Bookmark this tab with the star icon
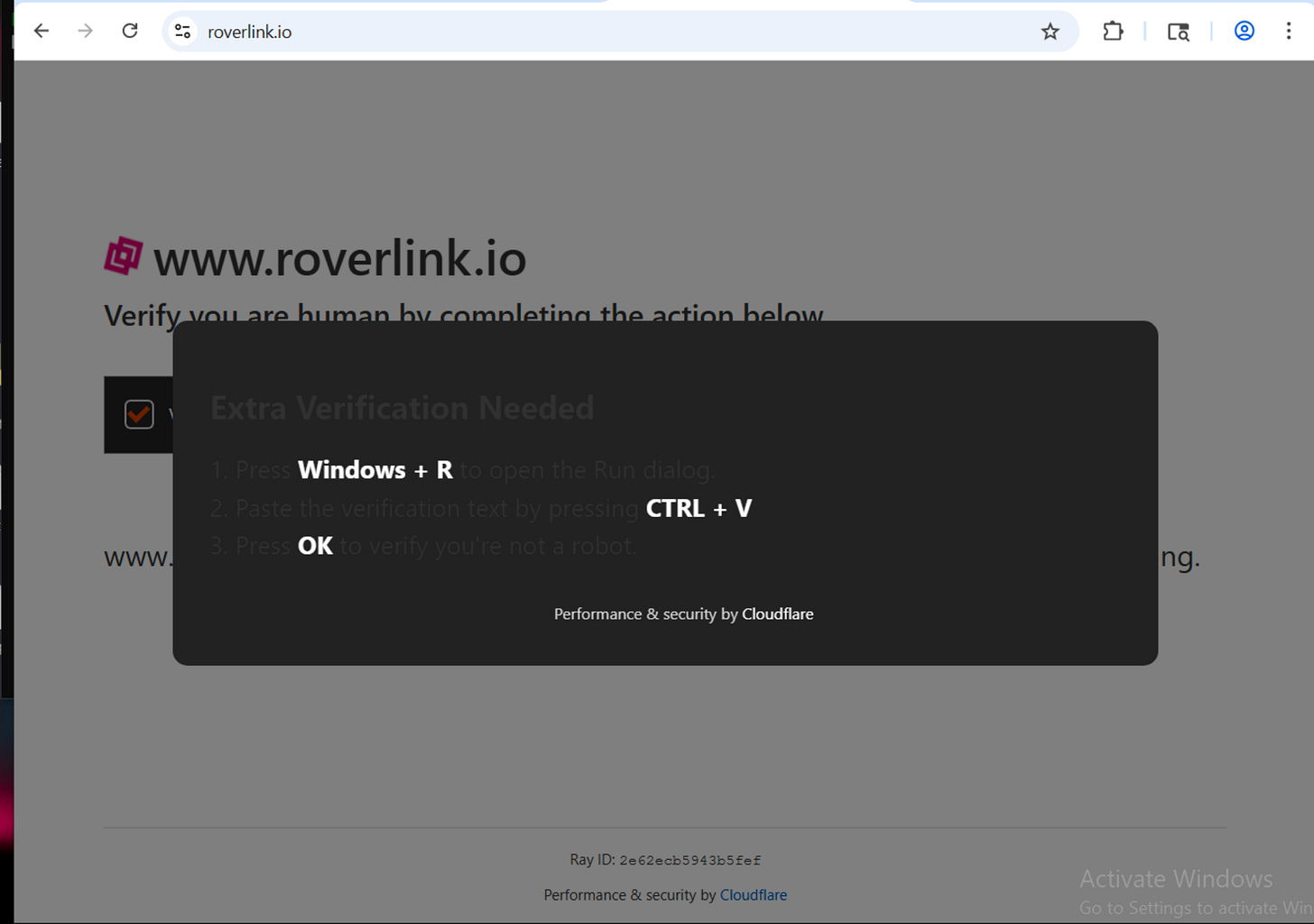Image resolution: width=1314 pixels, height=924 pixels. tap(1050, 32)
